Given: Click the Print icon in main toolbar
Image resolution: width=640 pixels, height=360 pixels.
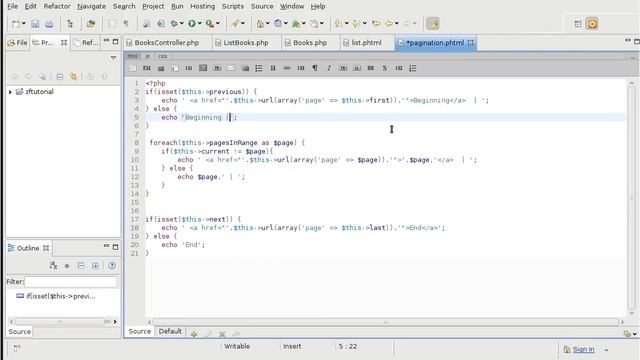Looking at the screenshot, I should pos(49,24).
